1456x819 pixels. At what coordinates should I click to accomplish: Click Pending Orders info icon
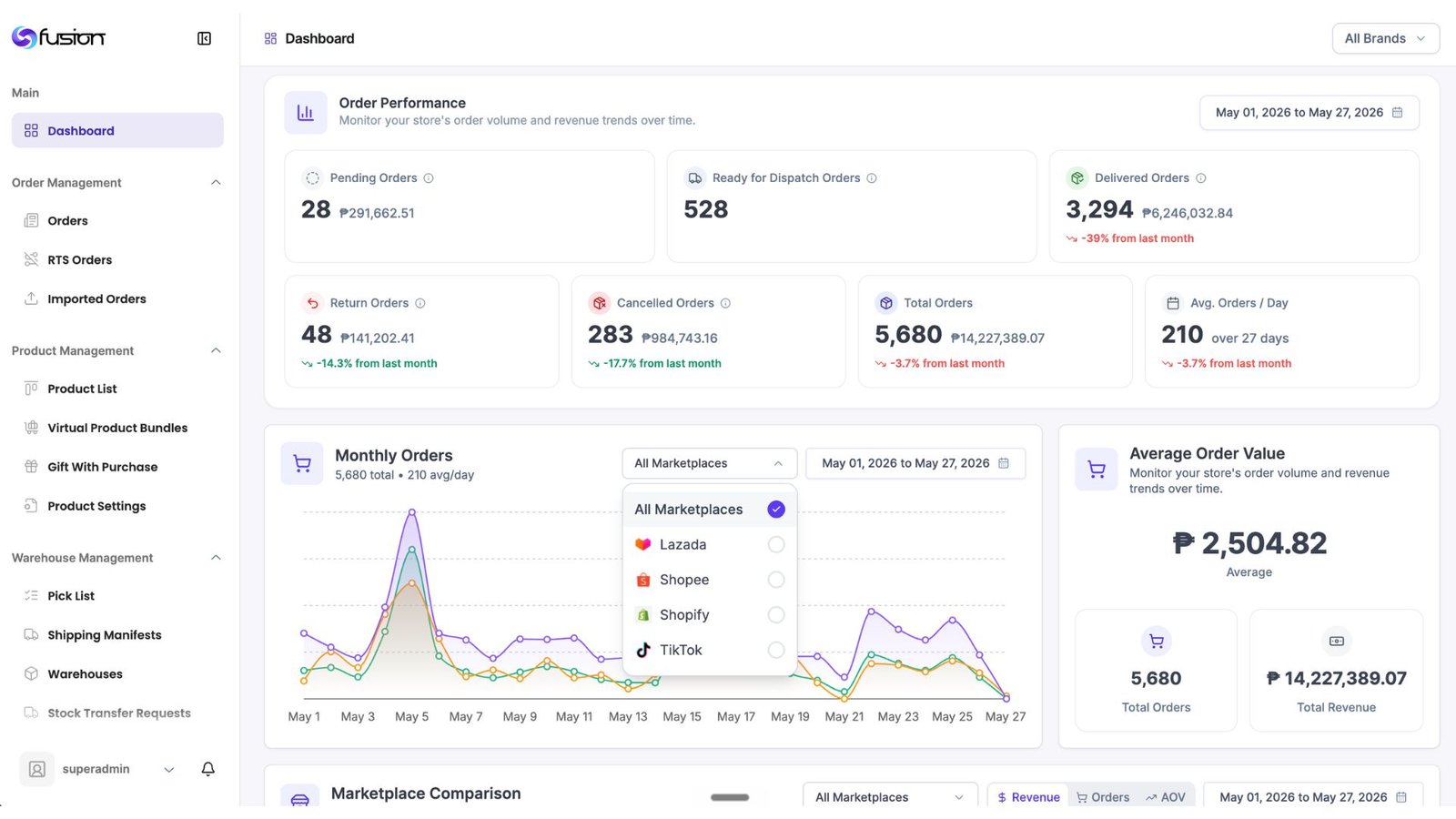pyautogui.click(x=429, y=178)
